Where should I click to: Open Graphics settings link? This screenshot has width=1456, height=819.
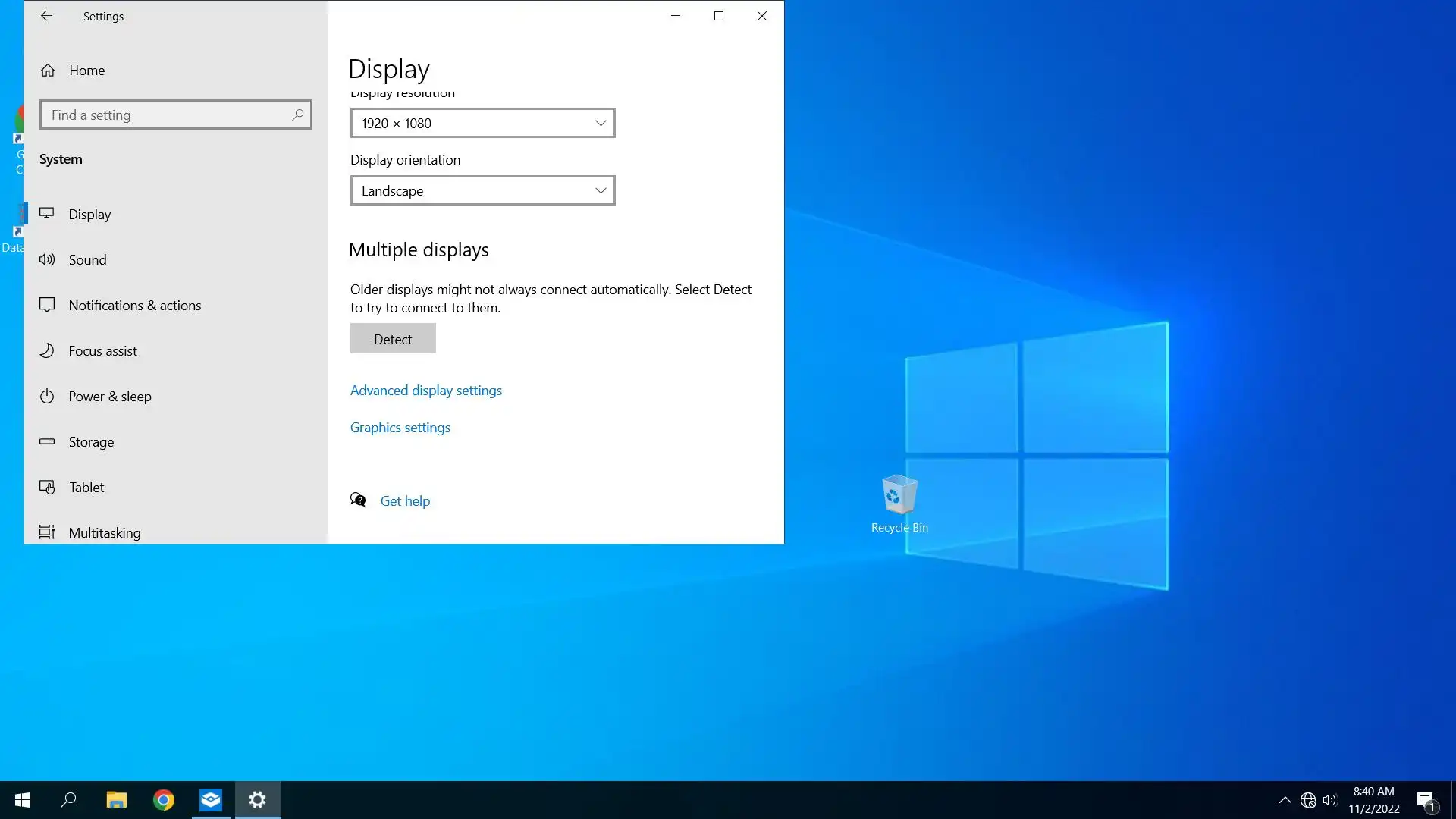click(400, 428)
